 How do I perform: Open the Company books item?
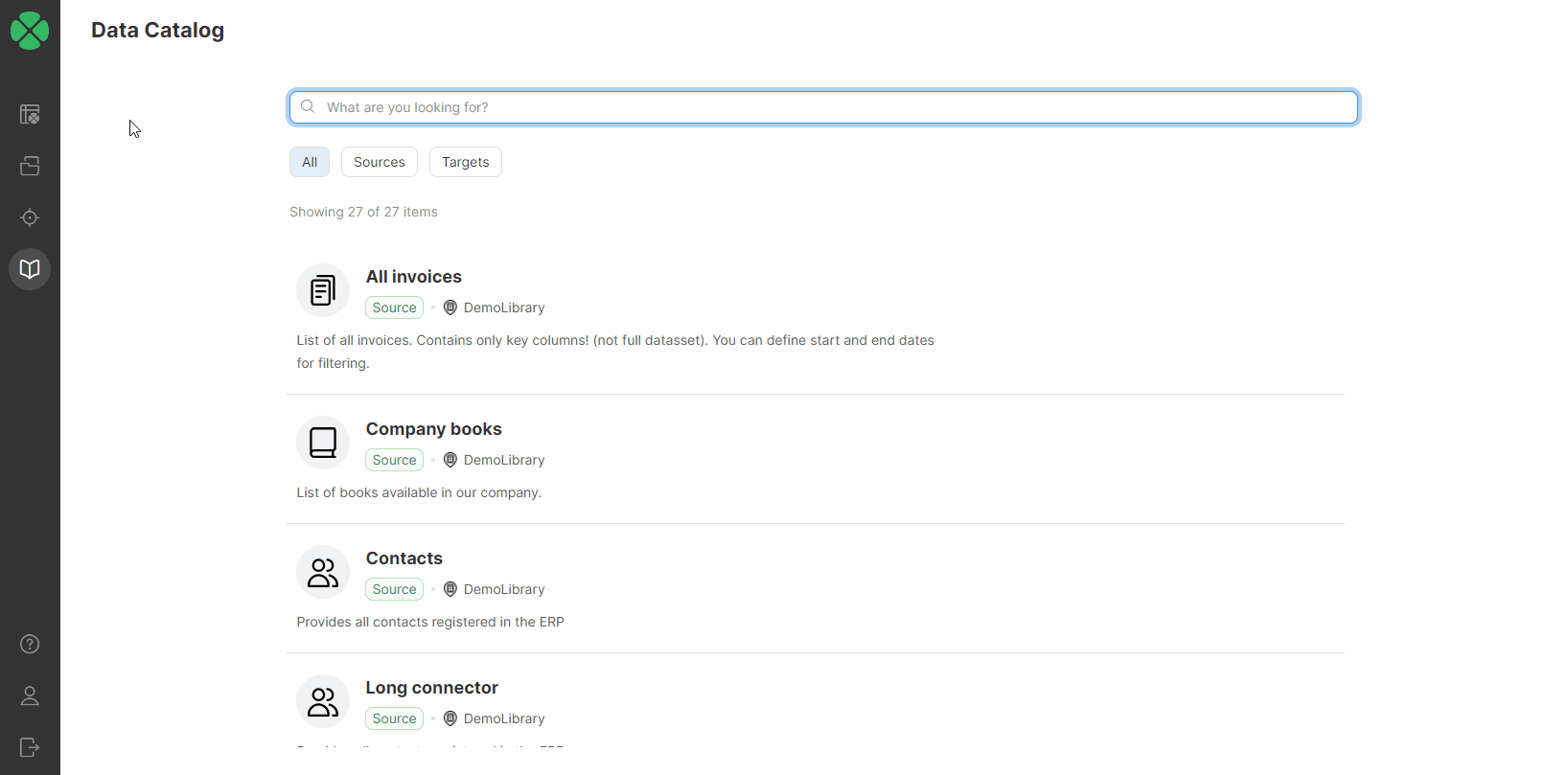tap(434, 429)
